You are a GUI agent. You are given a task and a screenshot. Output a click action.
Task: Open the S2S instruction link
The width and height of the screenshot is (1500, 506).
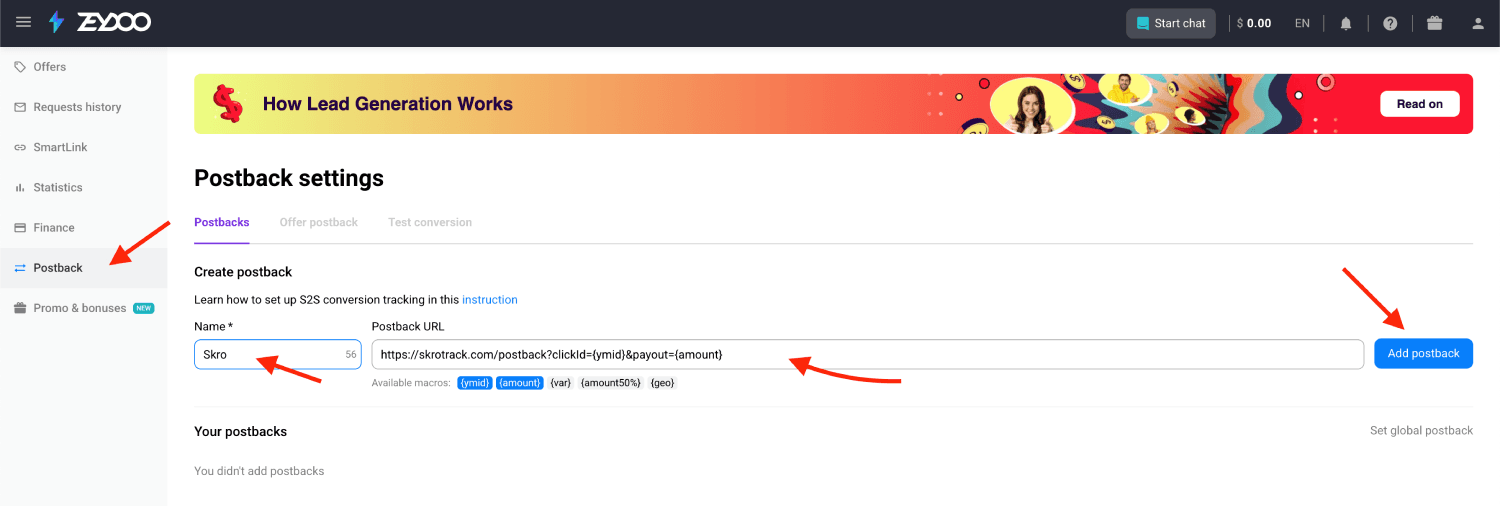(x=490, y=299)
